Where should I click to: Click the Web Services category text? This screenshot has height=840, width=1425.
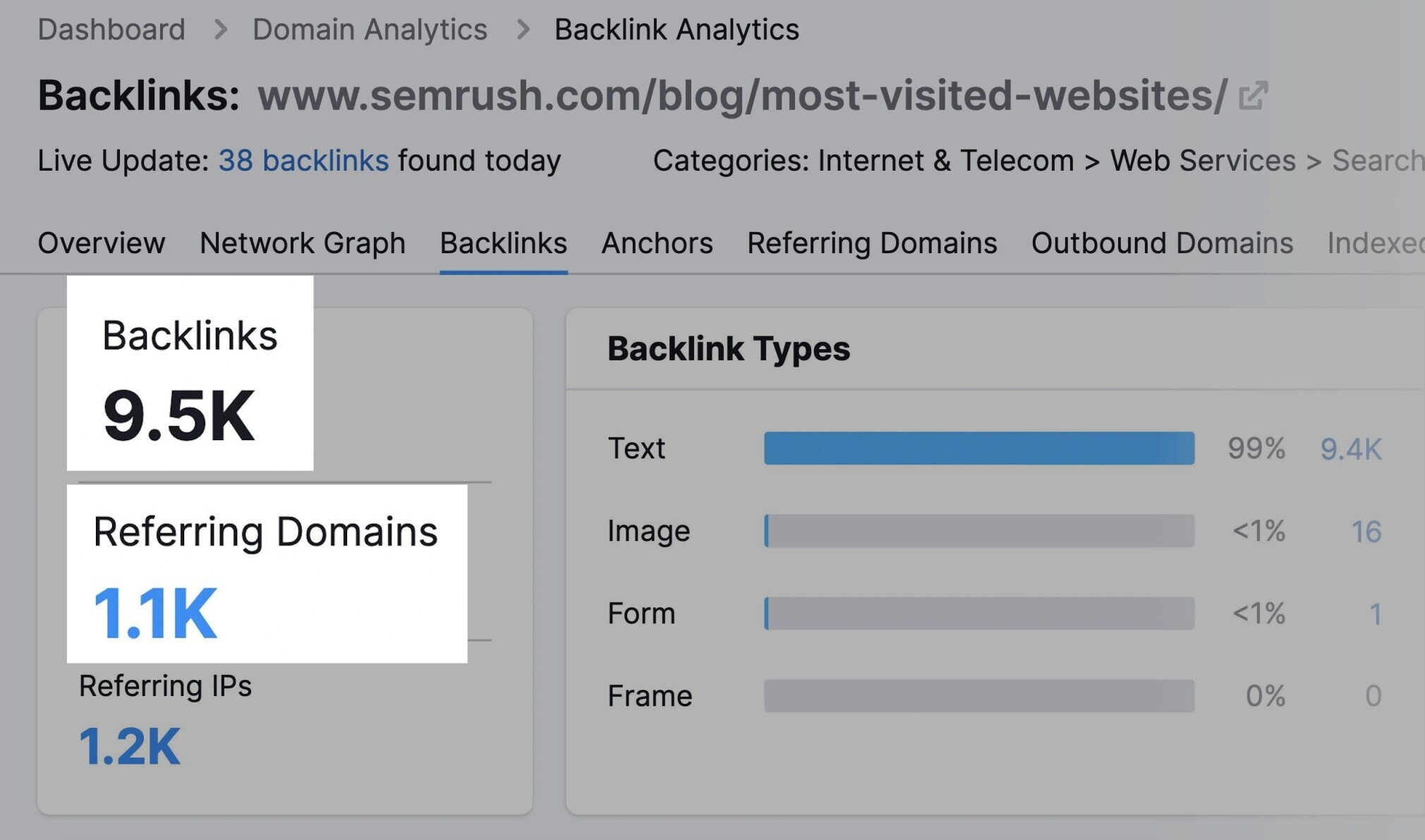click(x=1203, y=161)
